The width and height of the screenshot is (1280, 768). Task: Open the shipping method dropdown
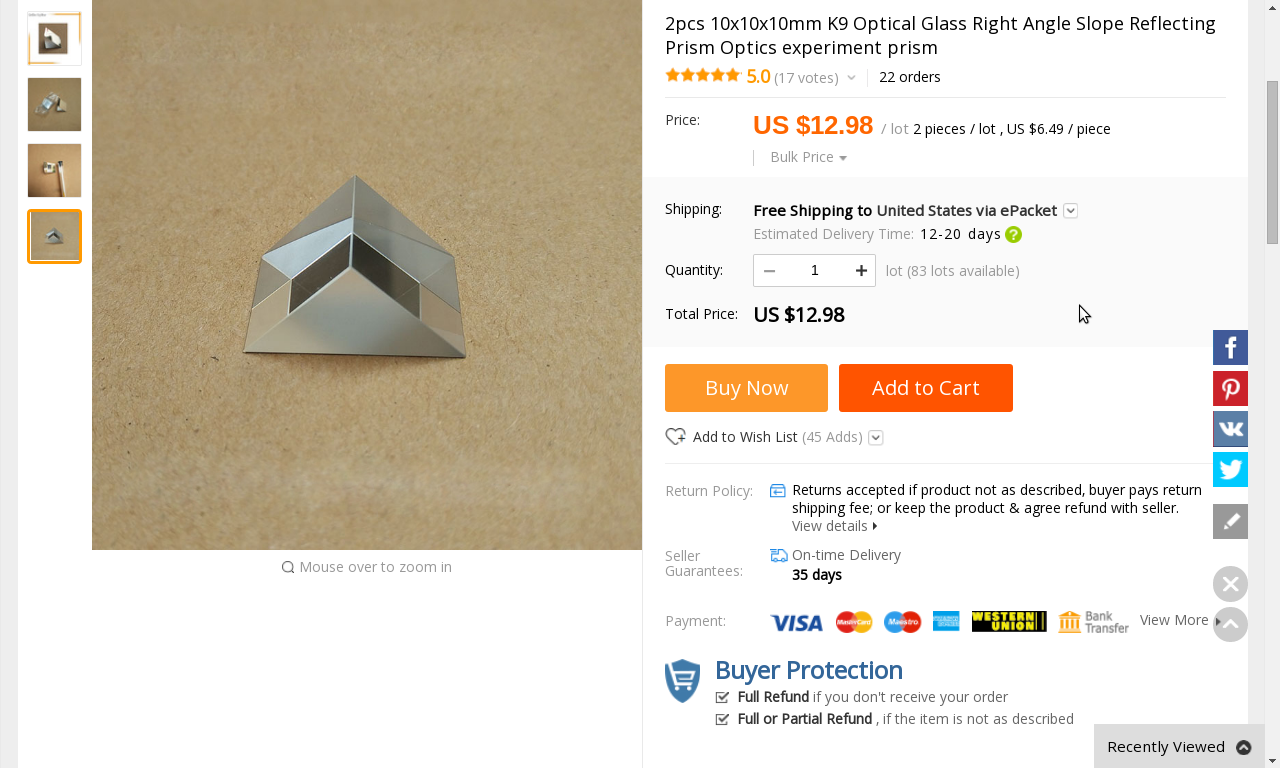[x=1070, y=211]
